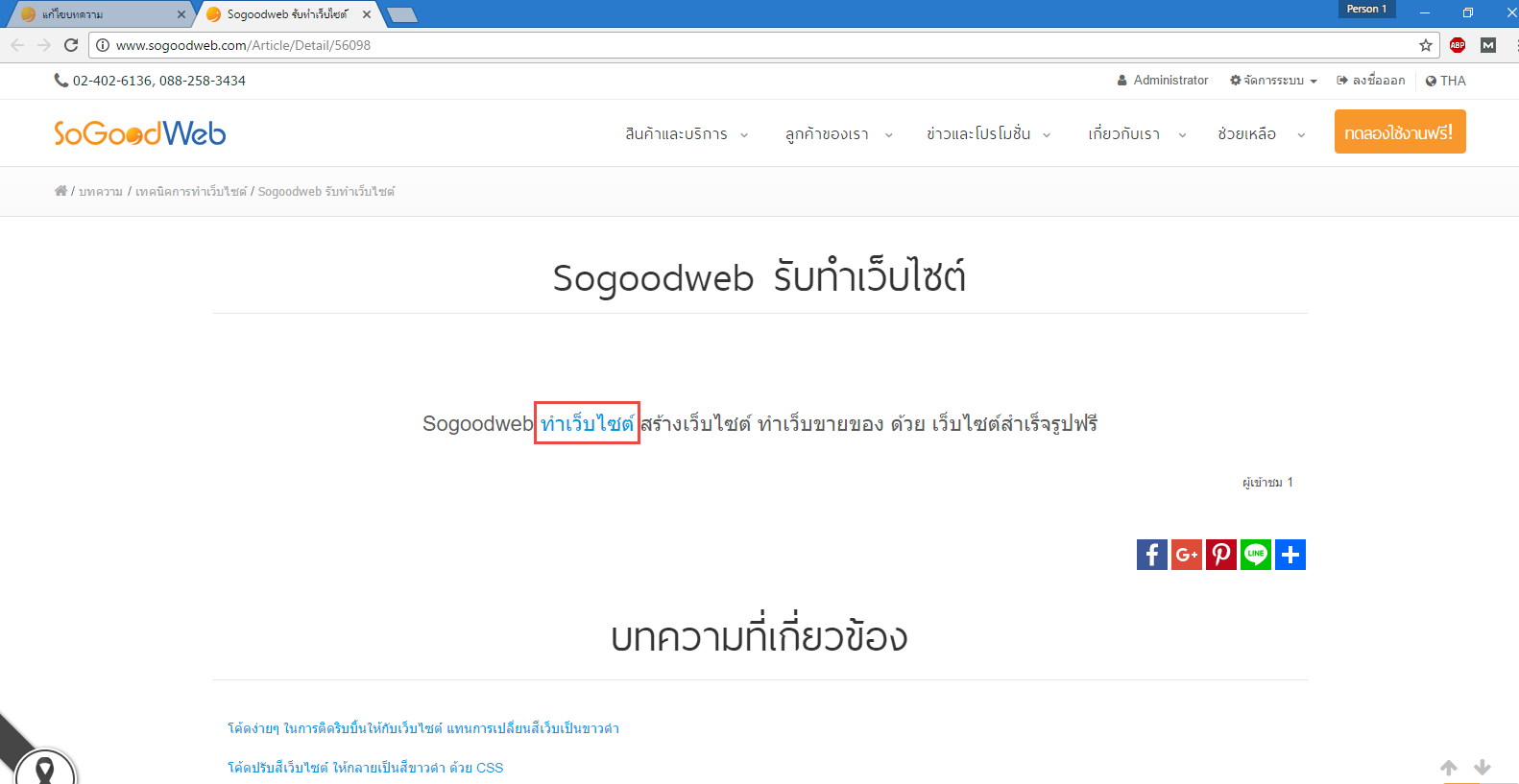Image resolution: width=1519 pixels, height=784 pixels.
Task: Open more share options plus icon
Action: click(1290, 555)
